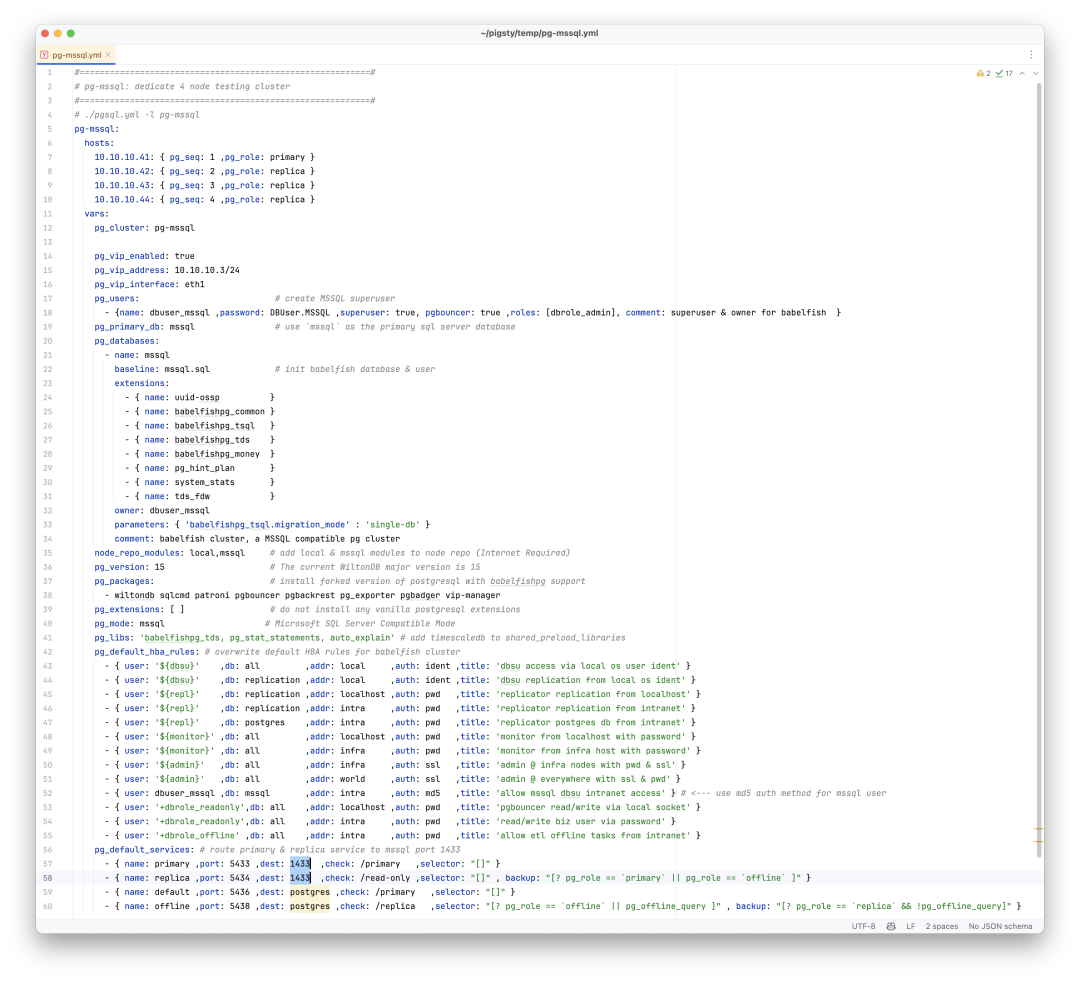The width and height of the screenshot is (1080, 981).
Task: Open the LF line separator selector
Action: (911, 927)
